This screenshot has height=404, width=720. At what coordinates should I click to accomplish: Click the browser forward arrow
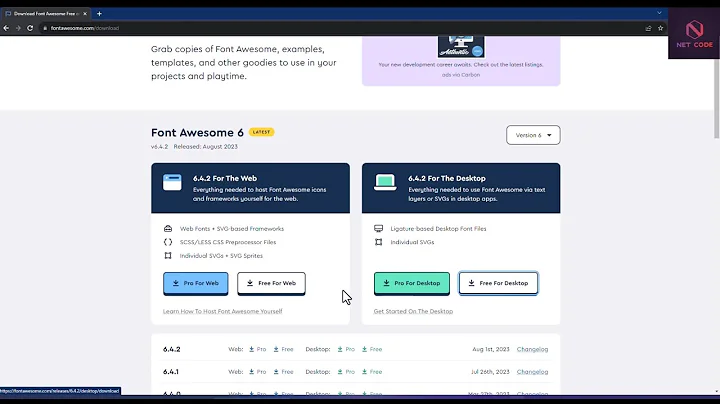point(18,28)
